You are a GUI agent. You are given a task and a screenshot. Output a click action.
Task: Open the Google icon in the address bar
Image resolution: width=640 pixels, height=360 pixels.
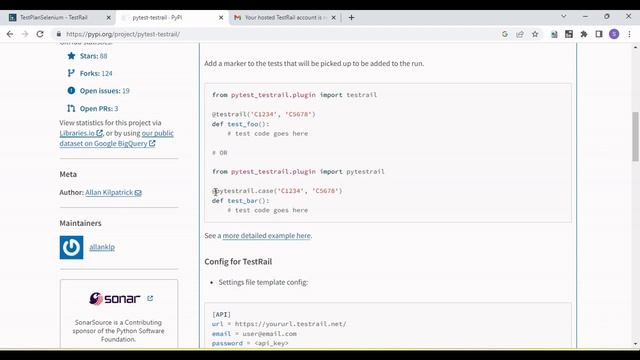point(505,34)
